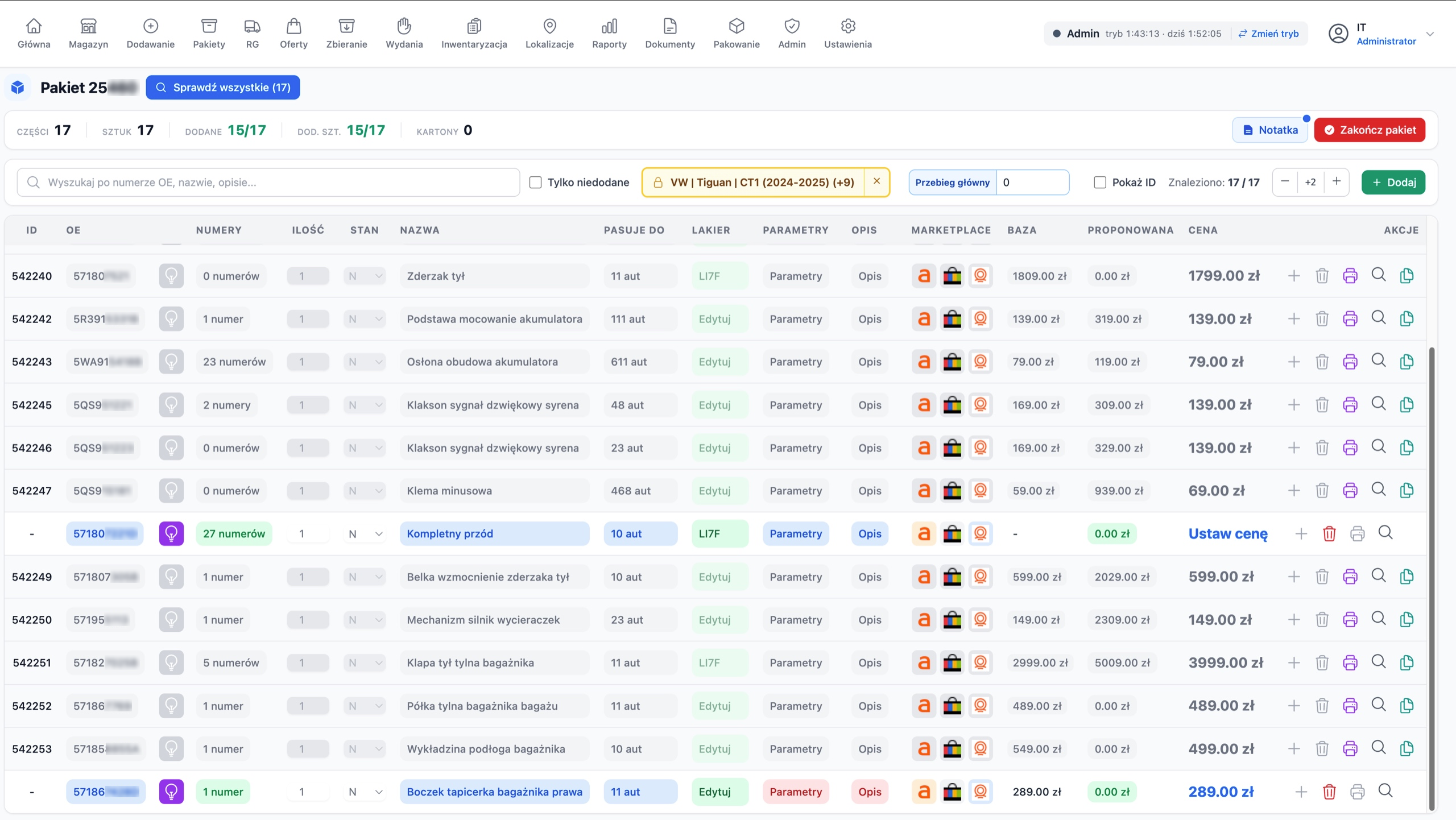This screenshot has width=1456, height=820.
Task: Click lightbulb icon in Zderzak tył row
Action: (171, 276)
